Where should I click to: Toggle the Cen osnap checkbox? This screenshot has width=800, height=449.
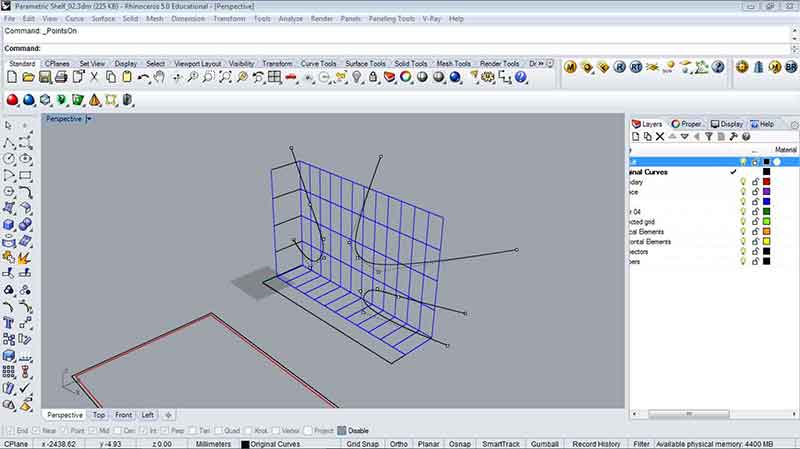point(117,431)
